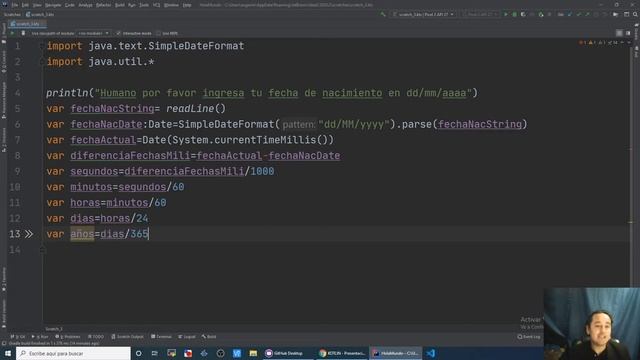The width and height of the screenshot is (640, 360).
Task: Select the scratch_3.kts editor tab
Action: point(26,24)
